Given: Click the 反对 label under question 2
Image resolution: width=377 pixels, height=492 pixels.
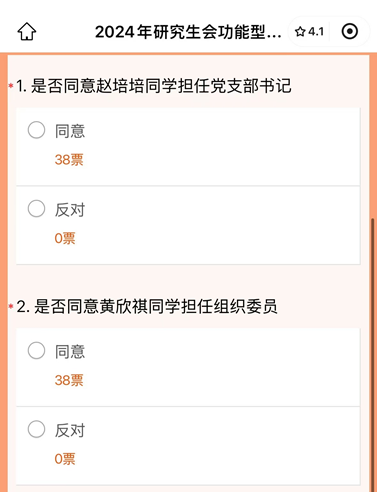Looking at the screenshot, I should [x=70, y=430].
